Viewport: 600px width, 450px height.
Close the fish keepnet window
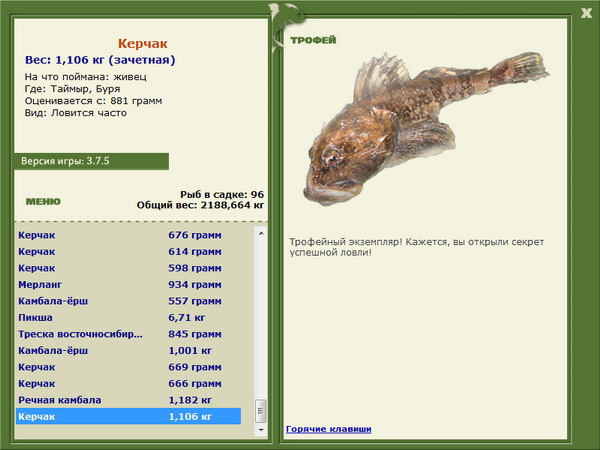586,13
